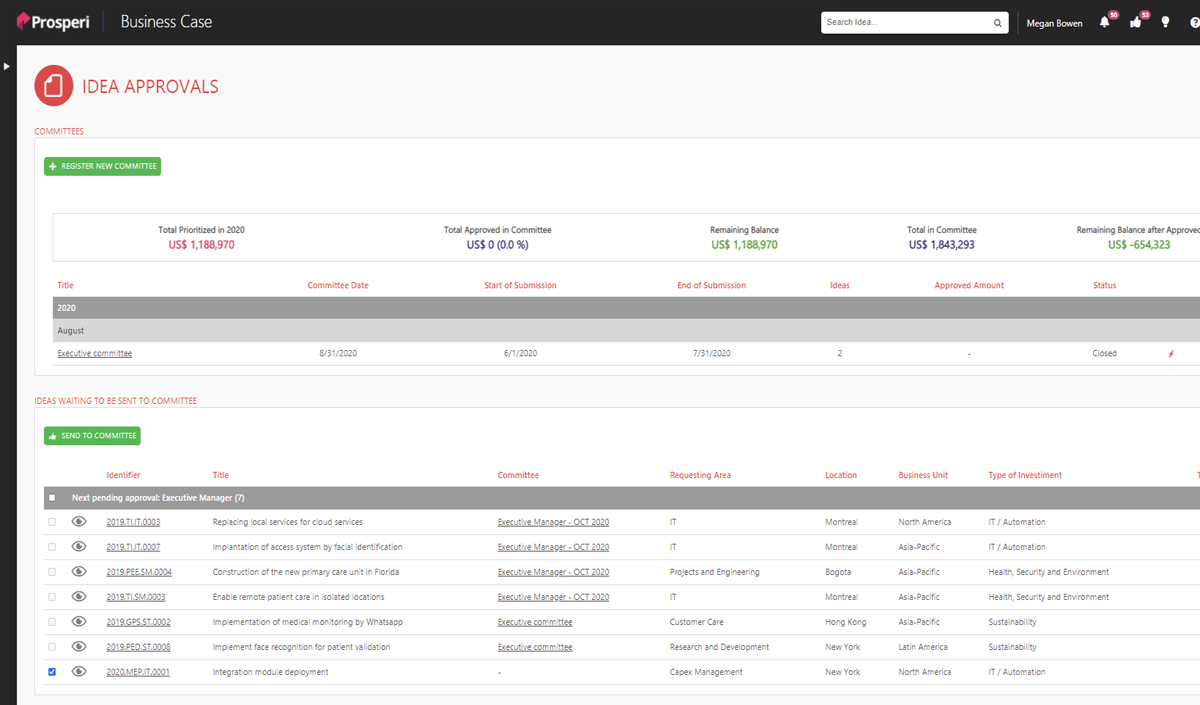Collapse the August month group row

(x=70, y=330)
